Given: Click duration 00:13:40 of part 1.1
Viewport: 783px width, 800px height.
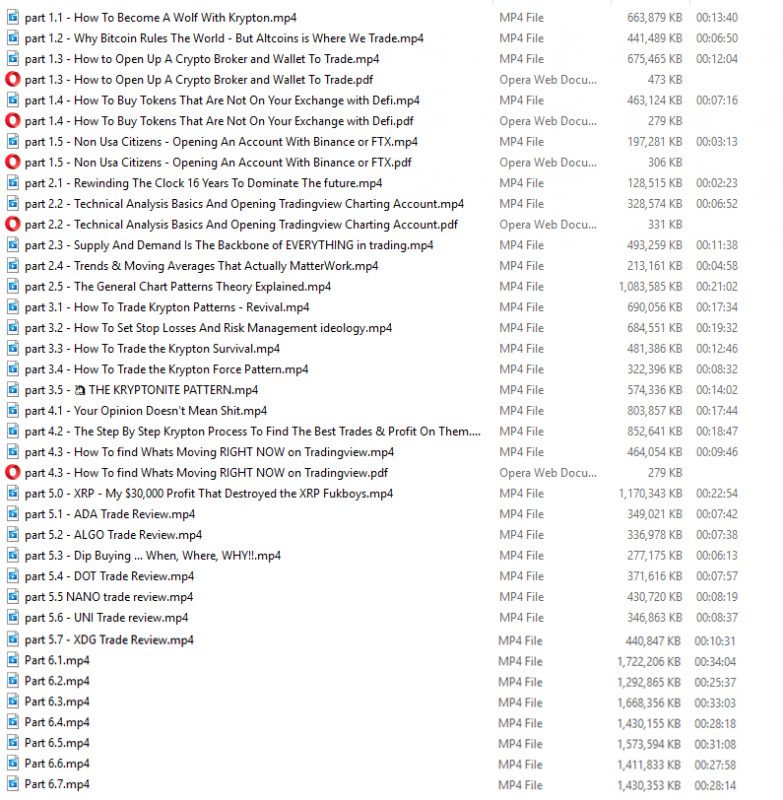Looking at the screenshot, I should pyautogui.click(x=717, y=18).
